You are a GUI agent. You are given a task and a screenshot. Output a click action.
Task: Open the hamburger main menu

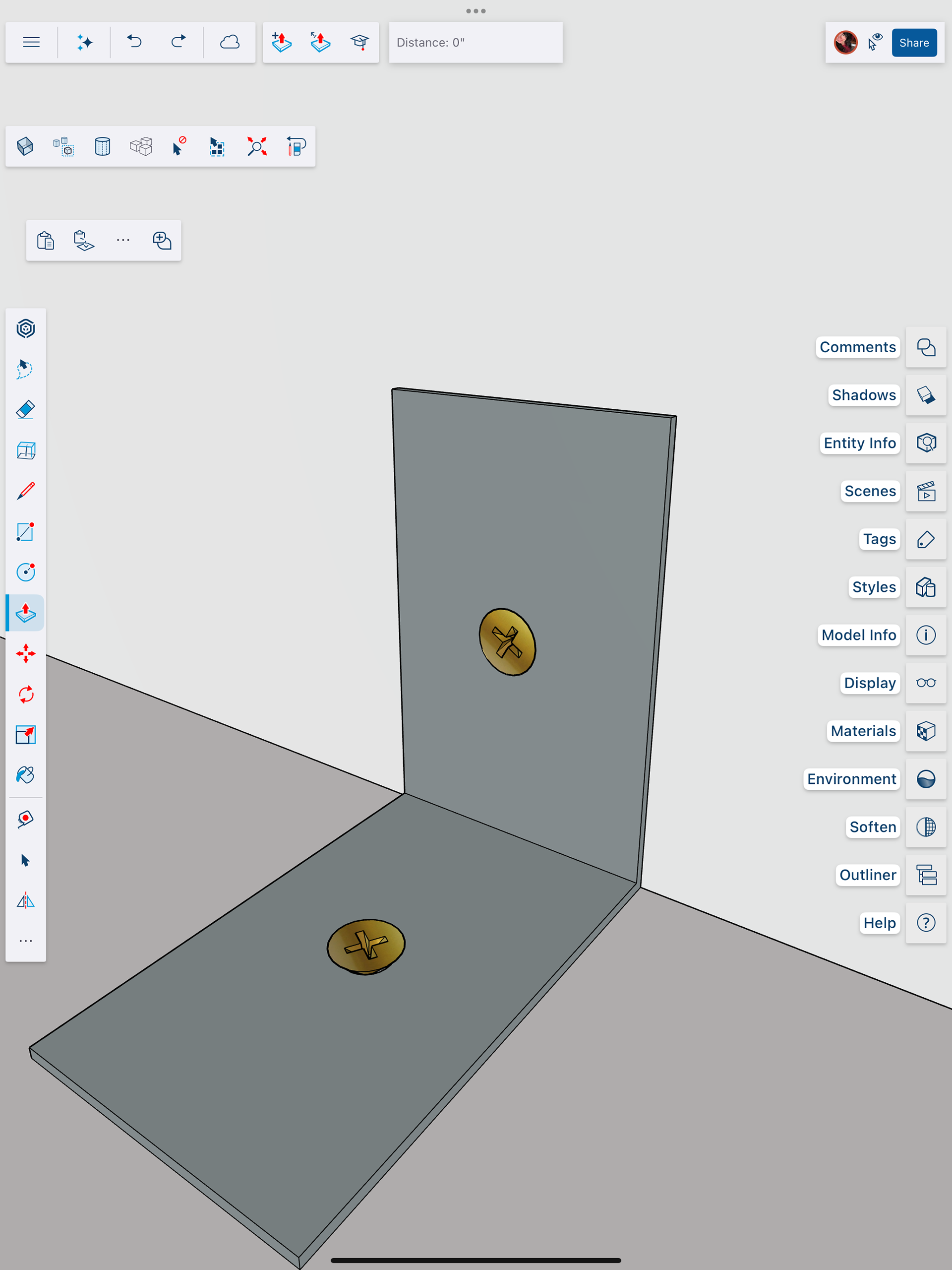[32, 43]
